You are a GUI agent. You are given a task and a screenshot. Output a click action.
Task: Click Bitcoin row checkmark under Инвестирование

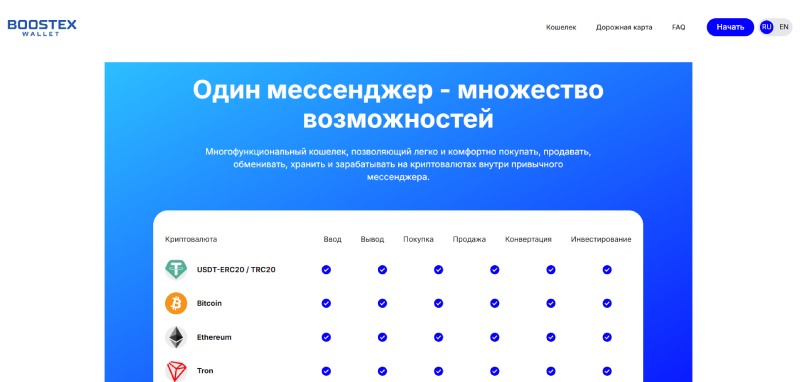(x=607, y=303)
